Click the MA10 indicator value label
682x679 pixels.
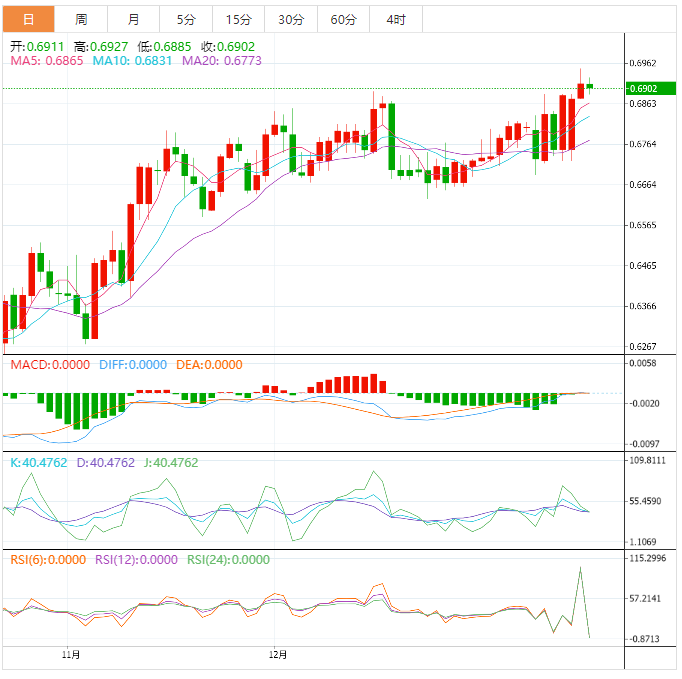(133, 61)
